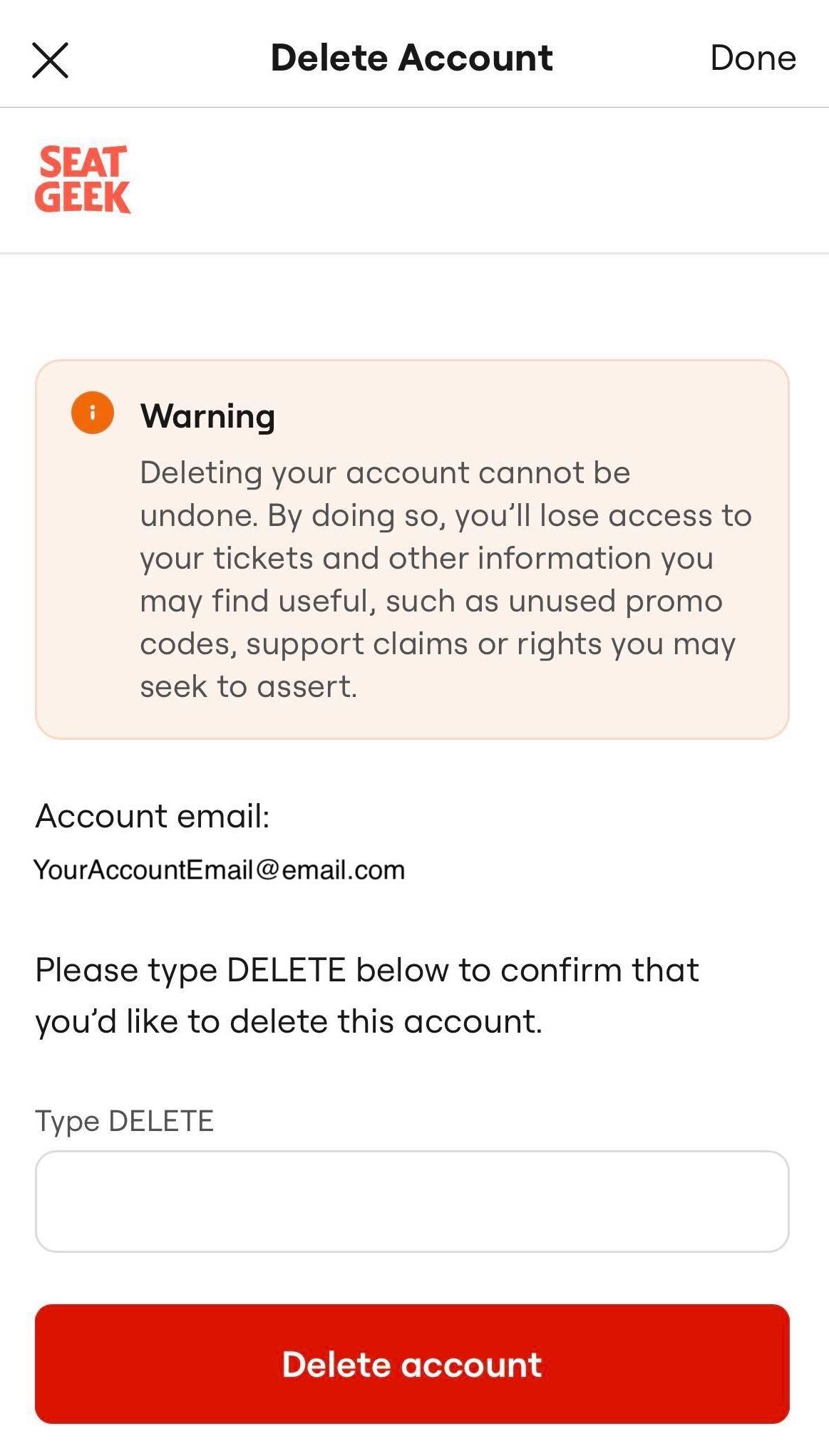Tap the red Delete account button
Viewport: 829px width, 1456px height.
pos(412,1364)
